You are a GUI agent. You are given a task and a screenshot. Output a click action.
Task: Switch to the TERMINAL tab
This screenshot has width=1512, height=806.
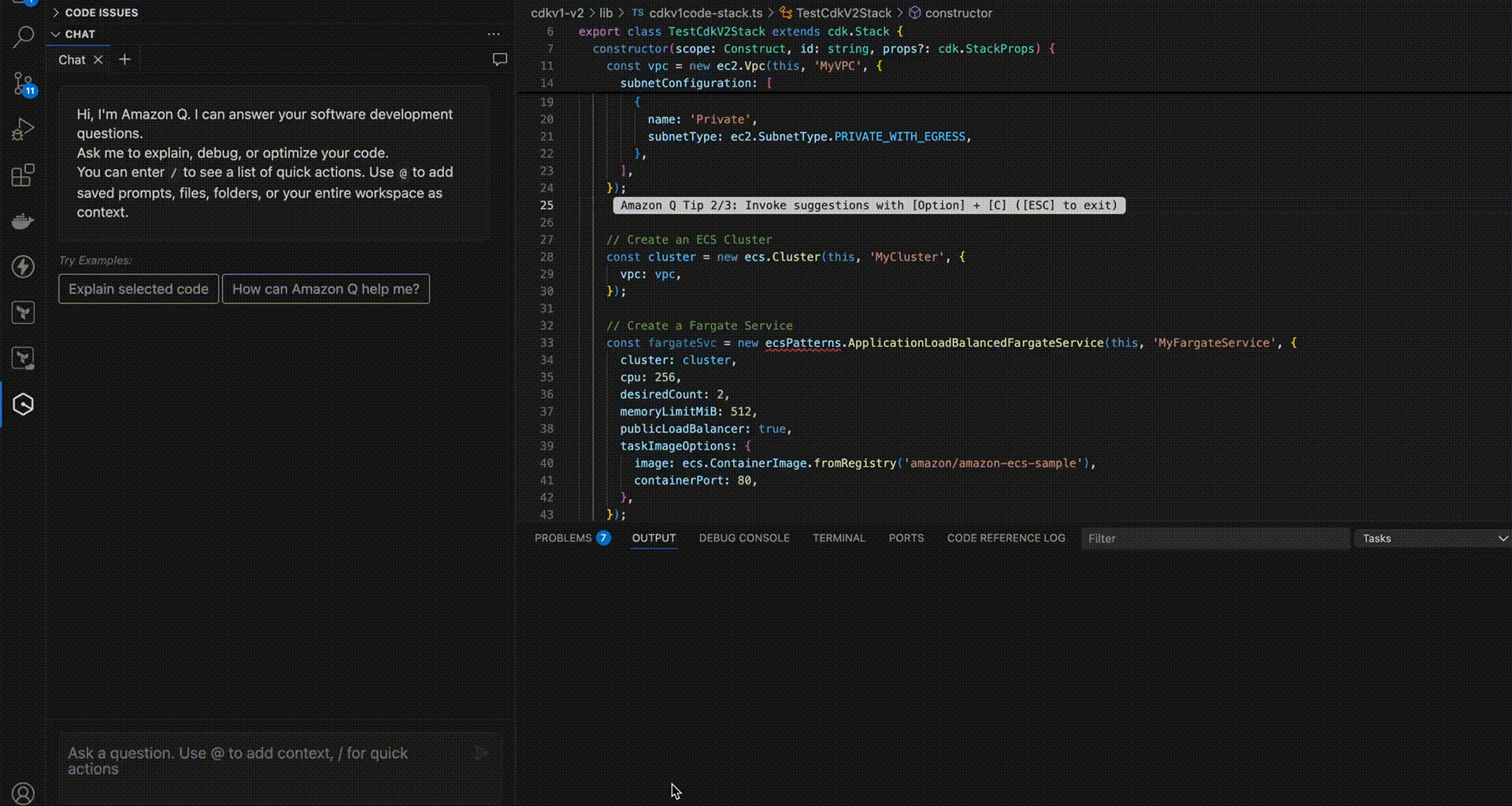[839, 538]
